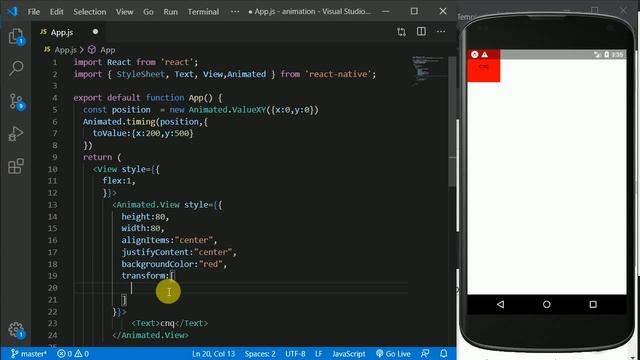Open the Extensions view

(16, 166)
